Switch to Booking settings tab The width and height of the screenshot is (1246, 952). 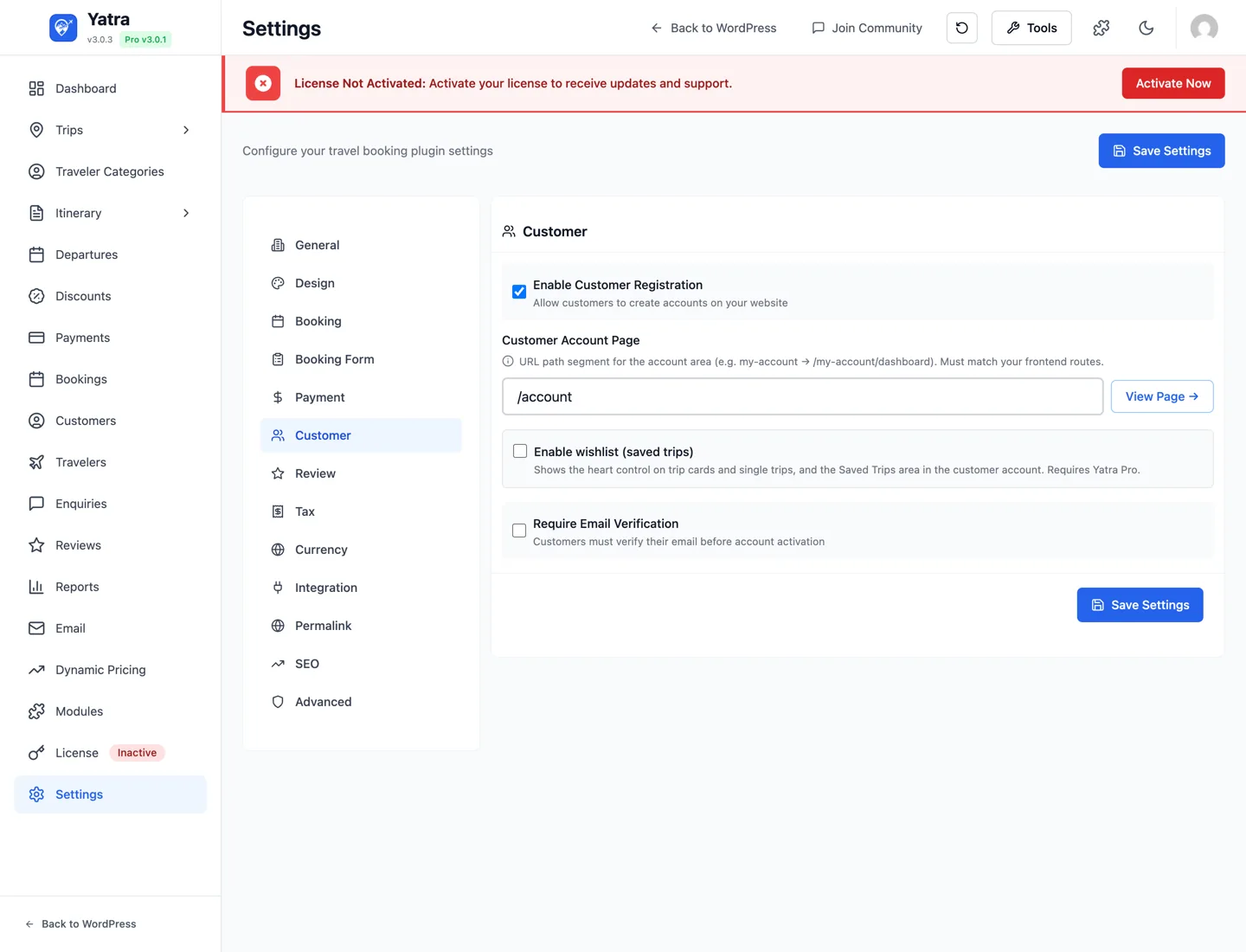361,321
